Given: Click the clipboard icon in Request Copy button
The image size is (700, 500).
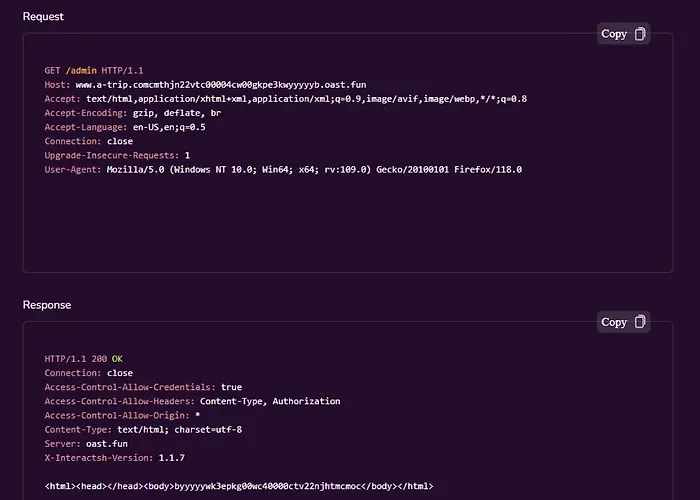Looking at the screenshot, I should pos(640,34).
